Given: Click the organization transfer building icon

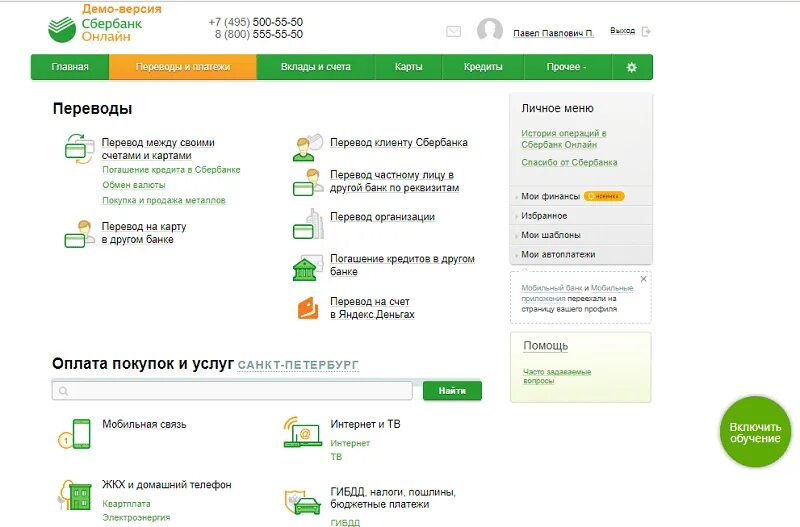Looking at the screenshot, I should tap(308, 224).
